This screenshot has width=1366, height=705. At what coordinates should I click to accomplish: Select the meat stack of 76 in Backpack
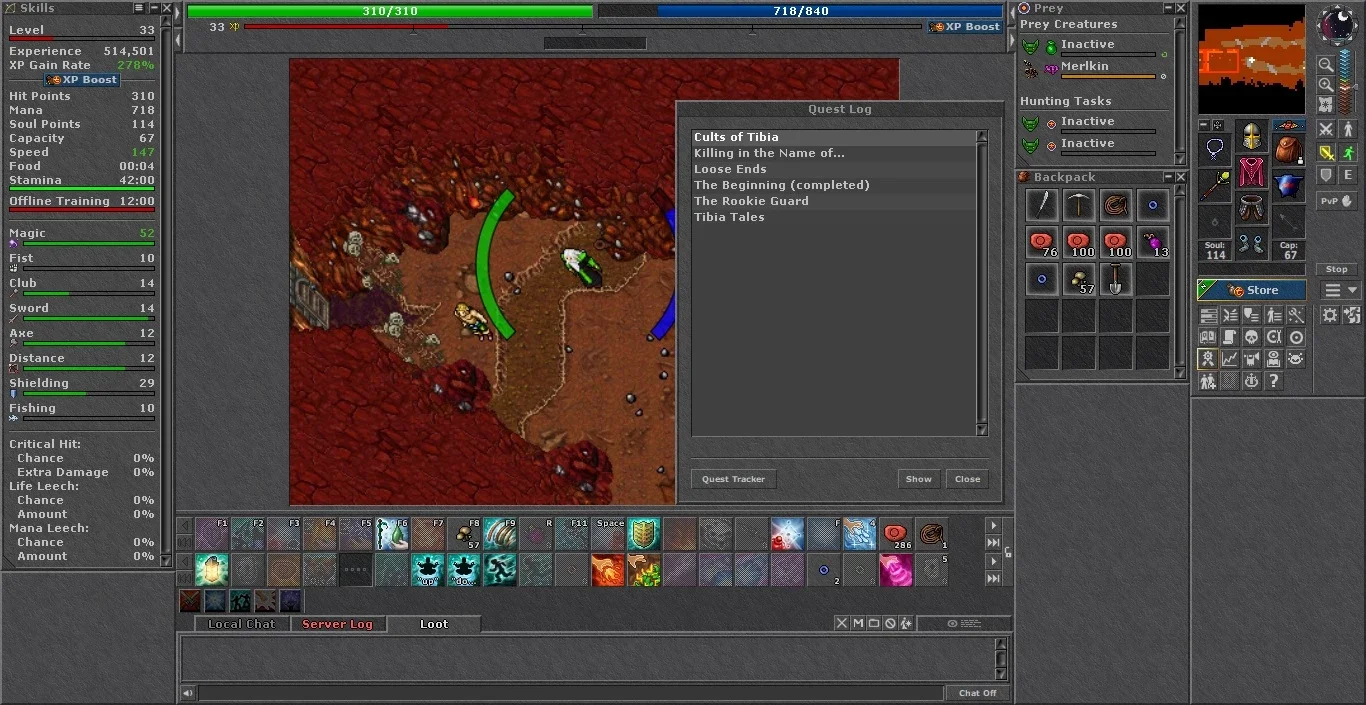(1042, 243)
